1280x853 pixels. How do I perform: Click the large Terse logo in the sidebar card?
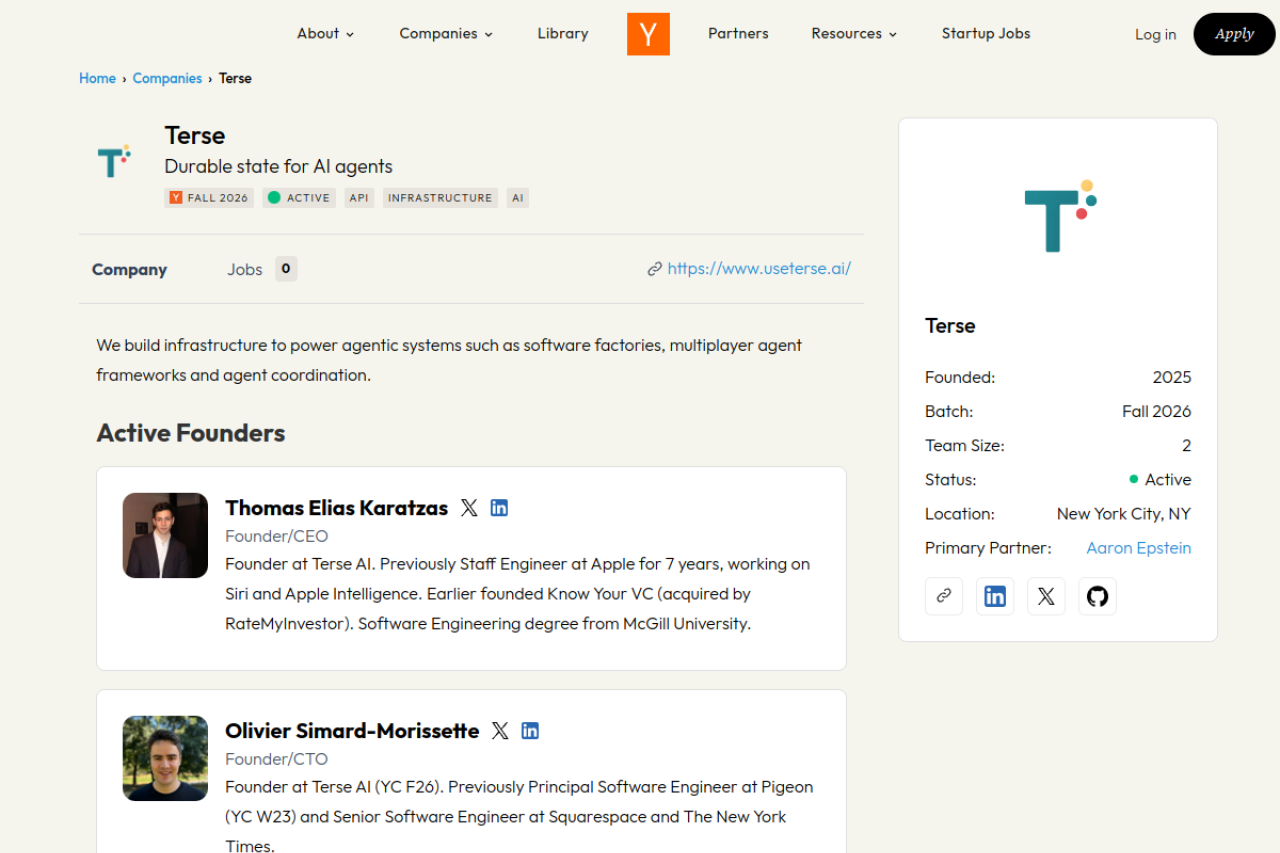click(x=1058, y=216)
